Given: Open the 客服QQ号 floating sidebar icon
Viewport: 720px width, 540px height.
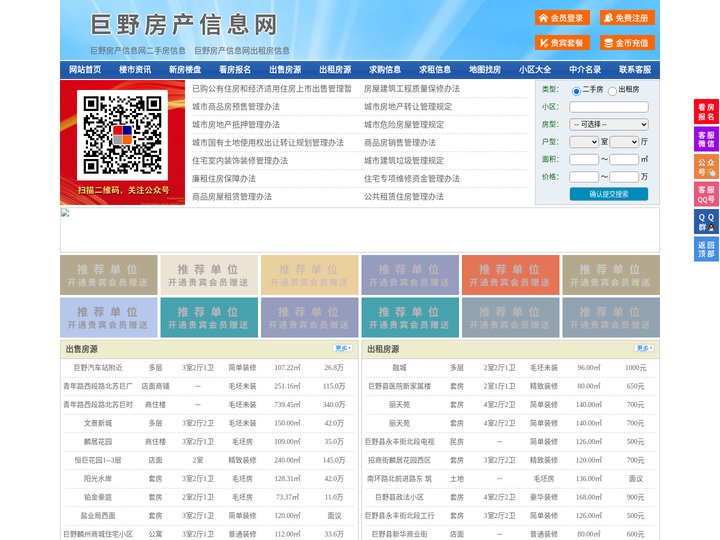Looking at the screenshot, I should [706, 194].
